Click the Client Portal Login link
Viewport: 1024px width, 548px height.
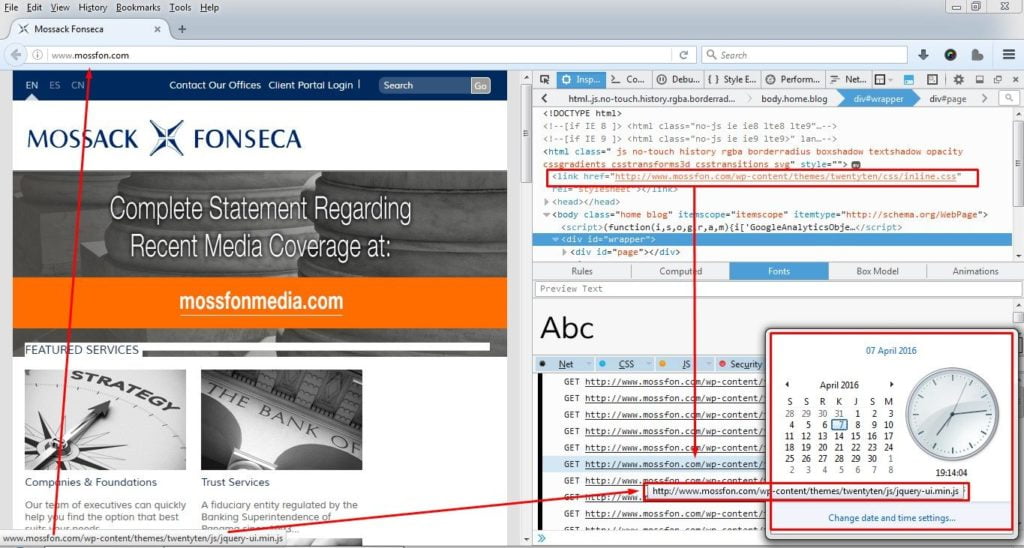(311, 85)
